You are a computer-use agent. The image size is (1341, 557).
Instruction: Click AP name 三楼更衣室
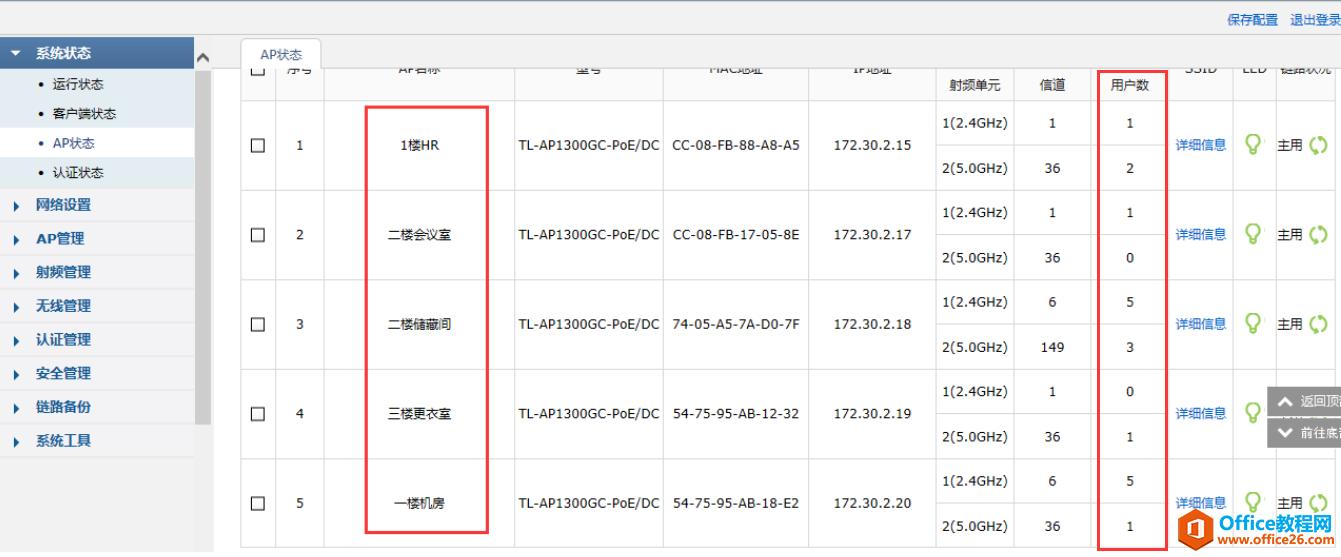coord(419,414)
